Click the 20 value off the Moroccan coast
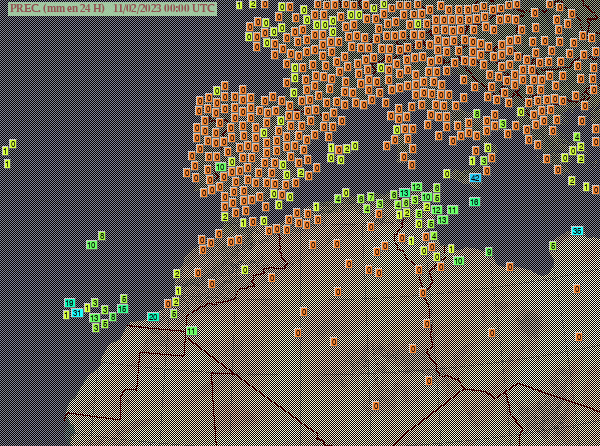Image resolution: width=600 pixels, height=446 pixels. click(153, 317)
